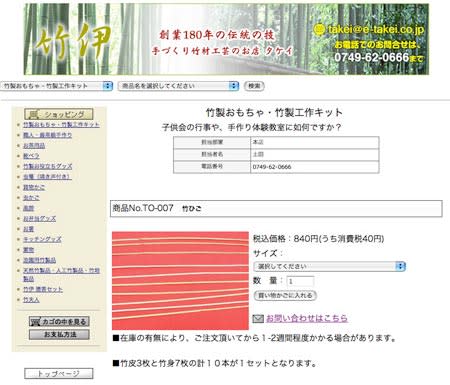
Task: Open the キッチングッズ category link
Action: (42, 239)
